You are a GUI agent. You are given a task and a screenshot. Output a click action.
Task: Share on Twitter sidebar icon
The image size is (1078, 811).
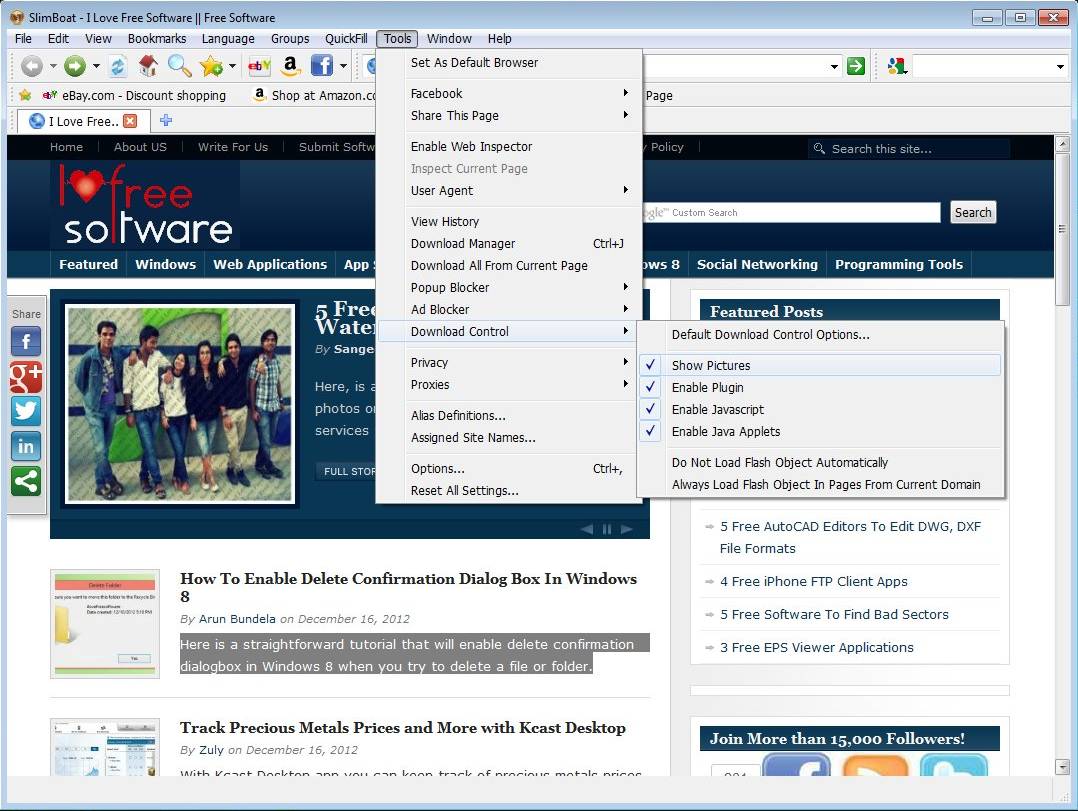click(x=25, y=411)
